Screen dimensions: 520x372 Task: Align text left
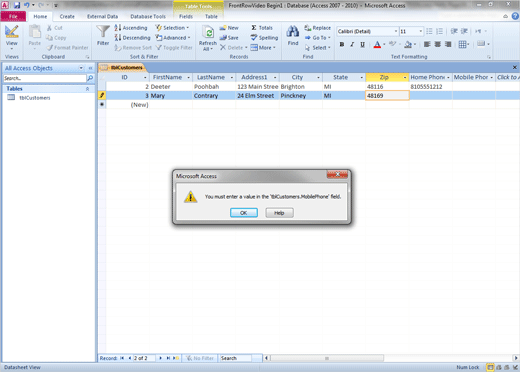click(x=427, y=44)
